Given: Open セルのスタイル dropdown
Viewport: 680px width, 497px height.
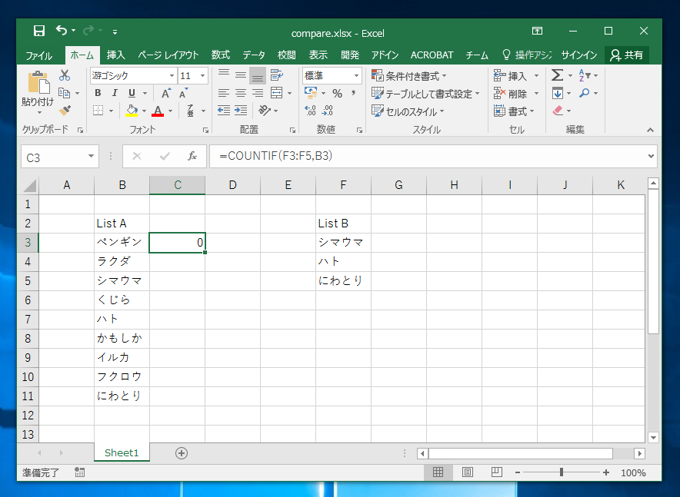Looking at the screenshot, I should [x=408, y=111].
